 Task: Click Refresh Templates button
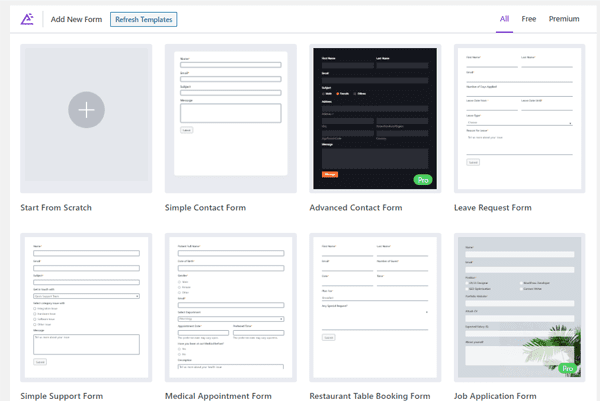pos(143,20)
